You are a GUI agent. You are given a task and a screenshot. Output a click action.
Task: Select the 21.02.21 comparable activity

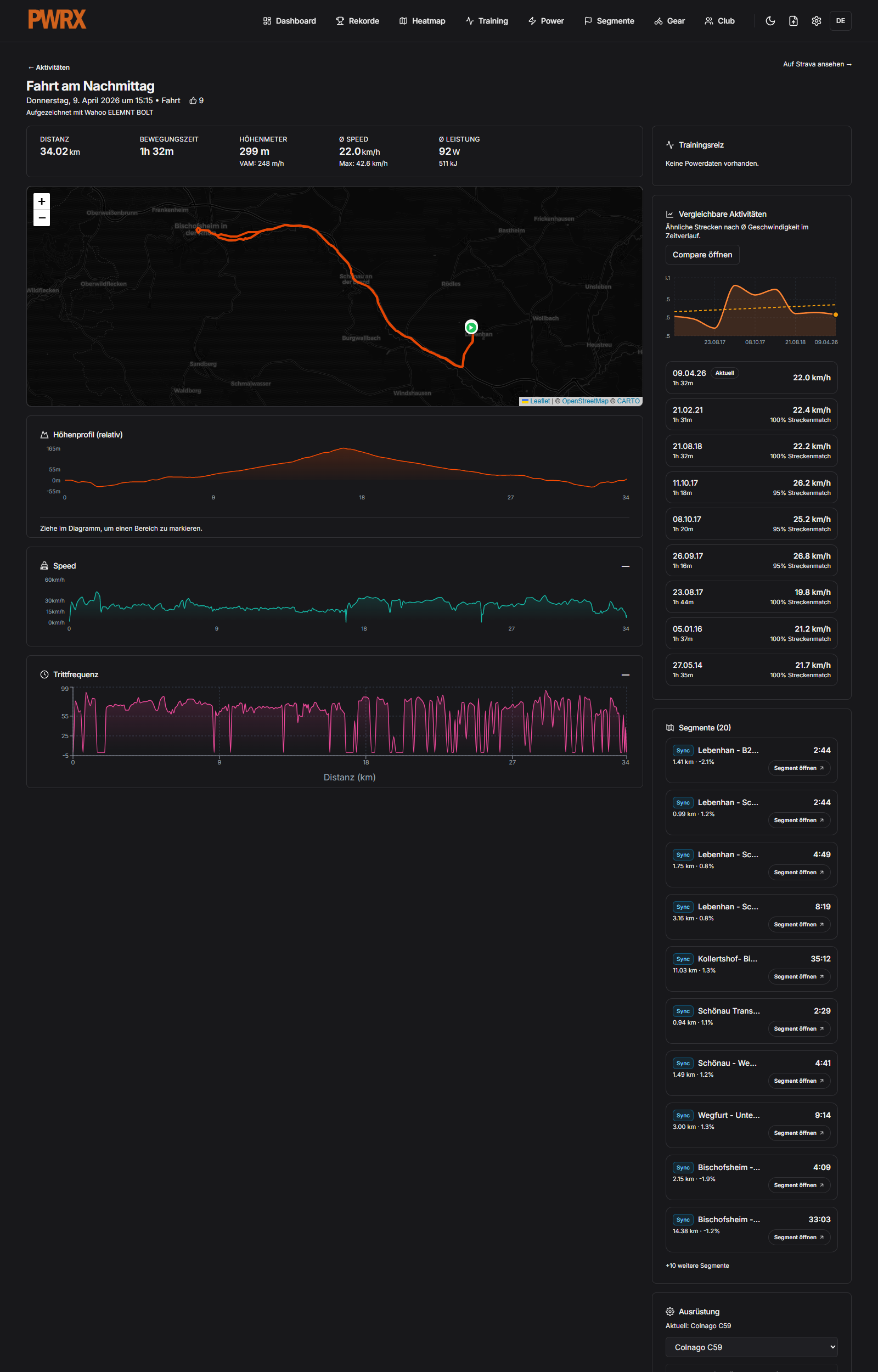click(751, 414)
